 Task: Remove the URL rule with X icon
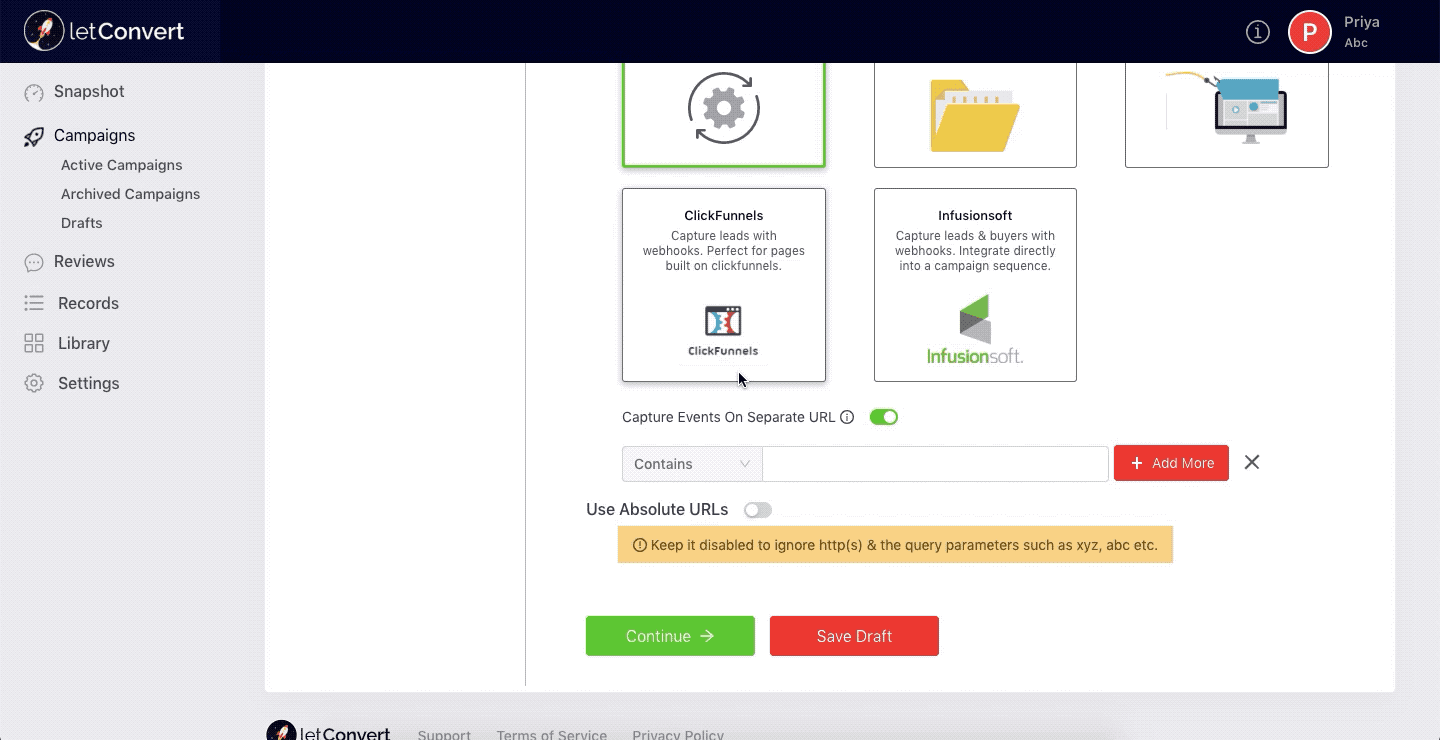[x=1252, y=462]
